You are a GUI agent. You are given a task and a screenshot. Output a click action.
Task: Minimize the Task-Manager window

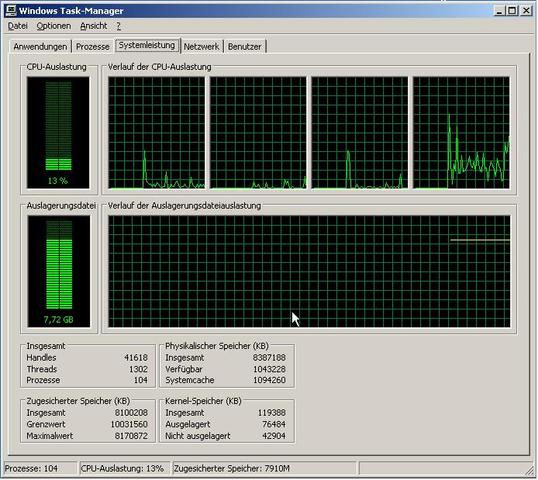coord(499,11)
